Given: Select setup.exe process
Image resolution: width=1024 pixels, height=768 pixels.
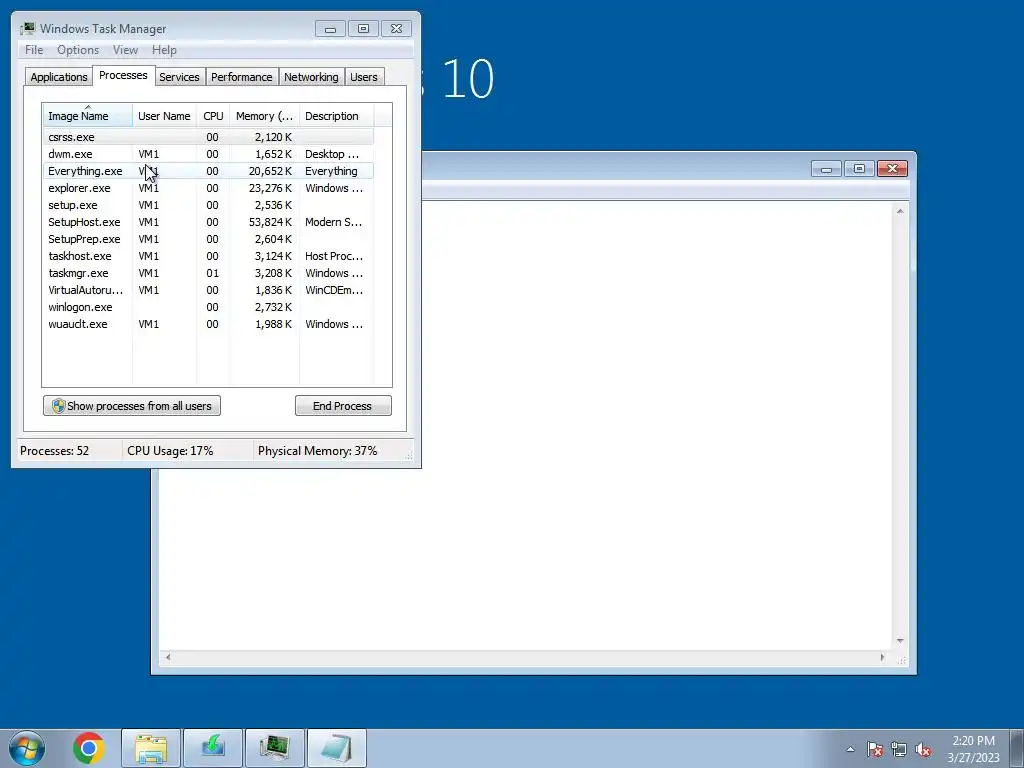Looking at the screenshot, I should coord(208,205).
